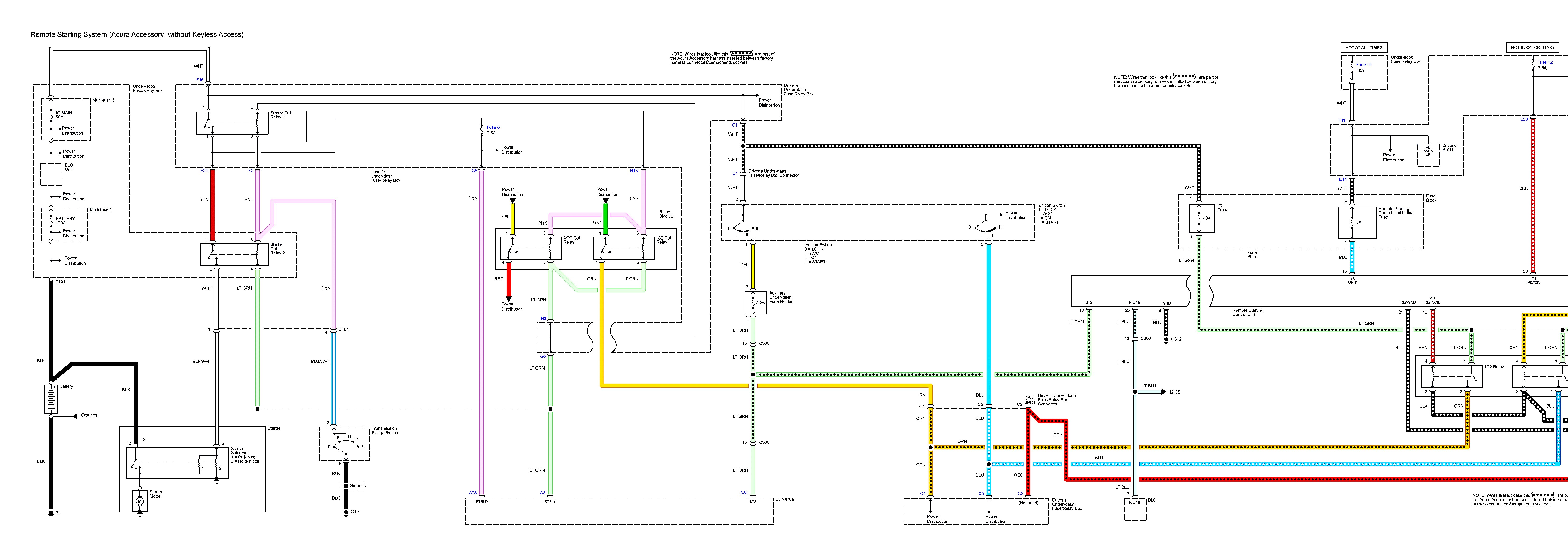Click the IG2 Cut Relay symbol
The image size is (1568, 559).
pos(623,248)
